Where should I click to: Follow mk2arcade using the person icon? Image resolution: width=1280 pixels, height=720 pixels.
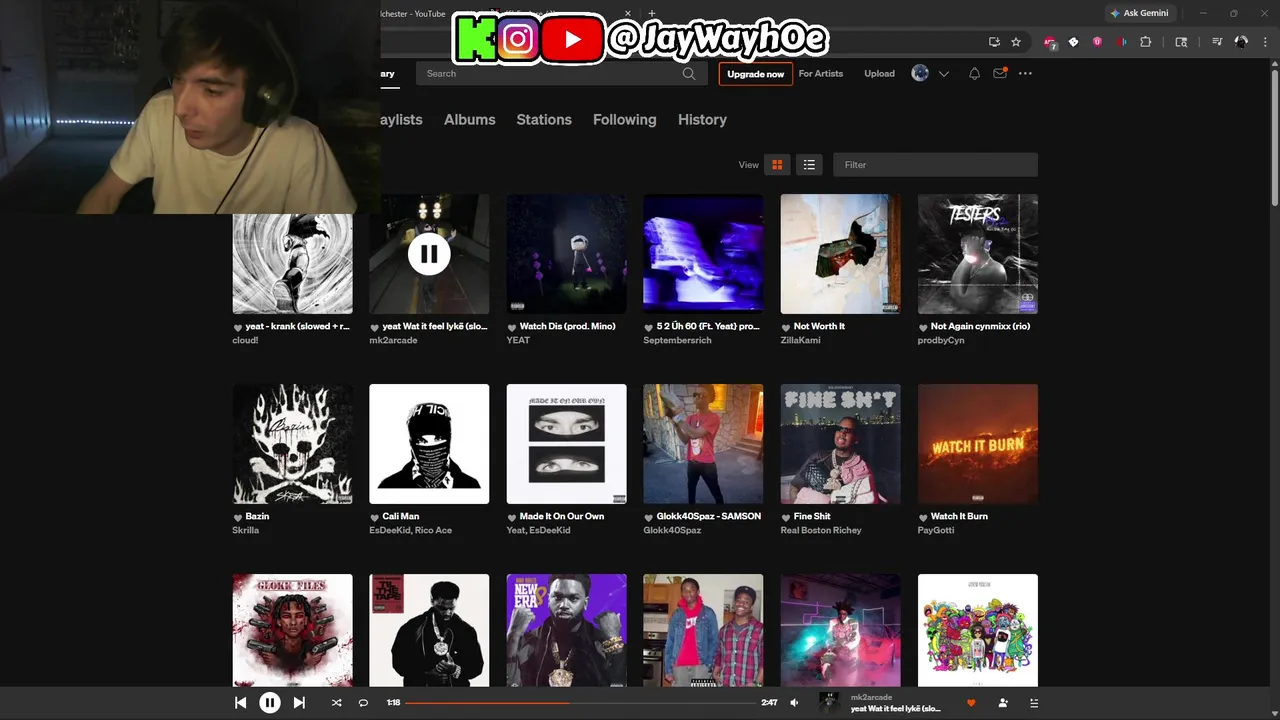pyautogui.click(x=1003, y=703)
